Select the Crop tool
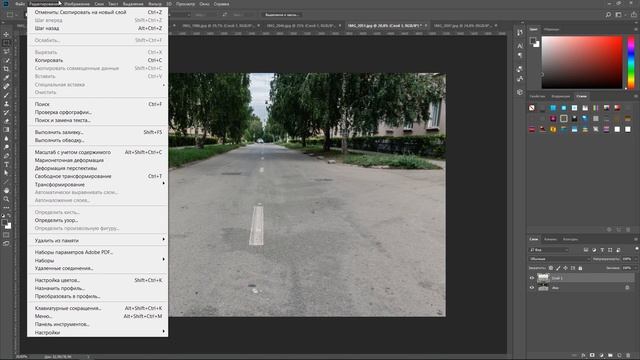 (6, 69)
